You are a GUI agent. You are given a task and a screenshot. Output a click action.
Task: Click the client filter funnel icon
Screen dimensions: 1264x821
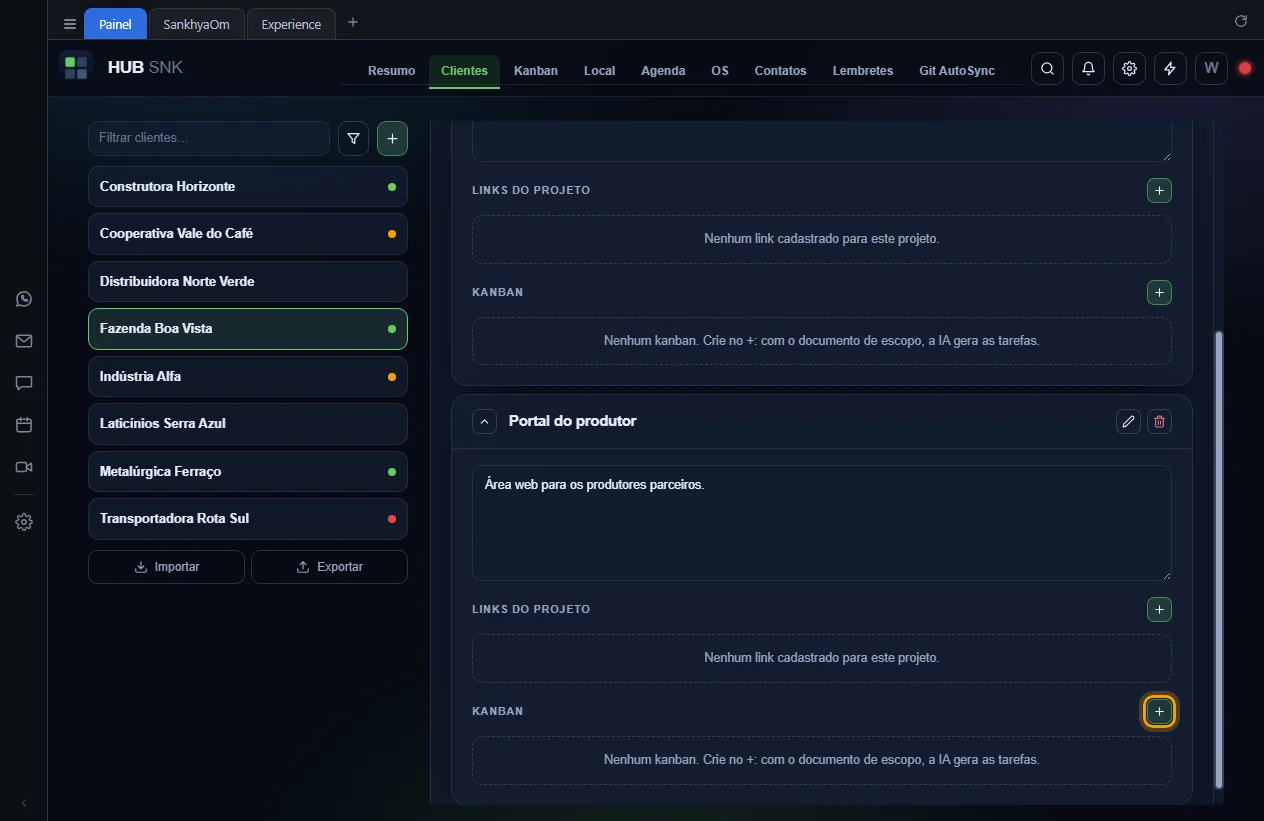[x=353, y=139]
